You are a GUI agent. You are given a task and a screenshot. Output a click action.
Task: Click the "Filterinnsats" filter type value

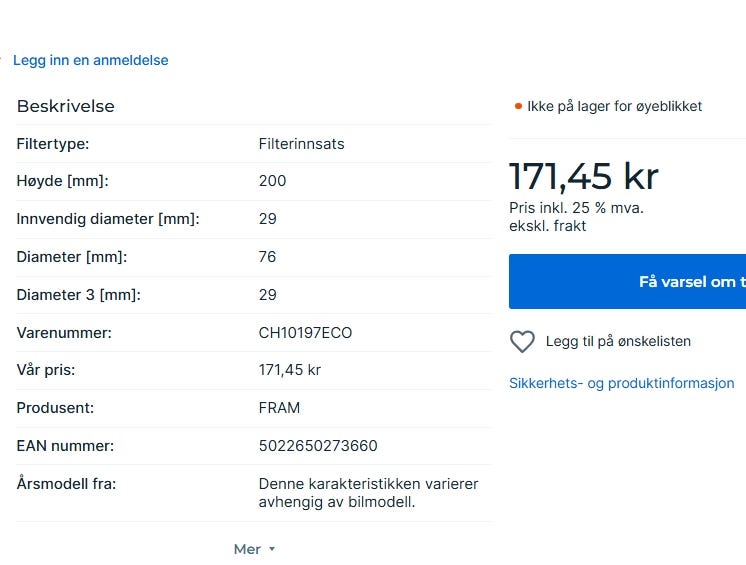pos(301,144)
